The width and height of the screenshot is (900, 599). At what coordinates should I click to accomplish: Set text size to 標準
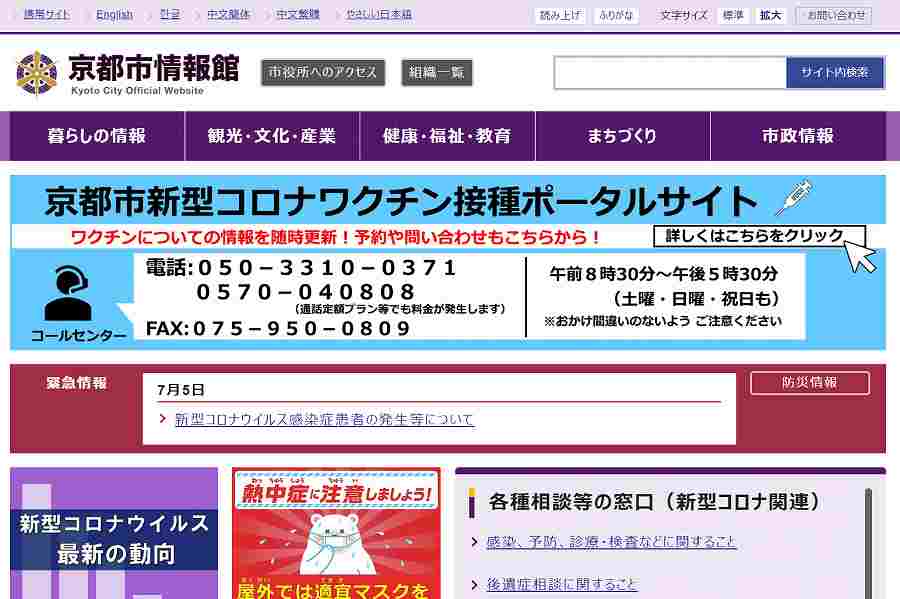pyautogui.click(x=733, y=15)
